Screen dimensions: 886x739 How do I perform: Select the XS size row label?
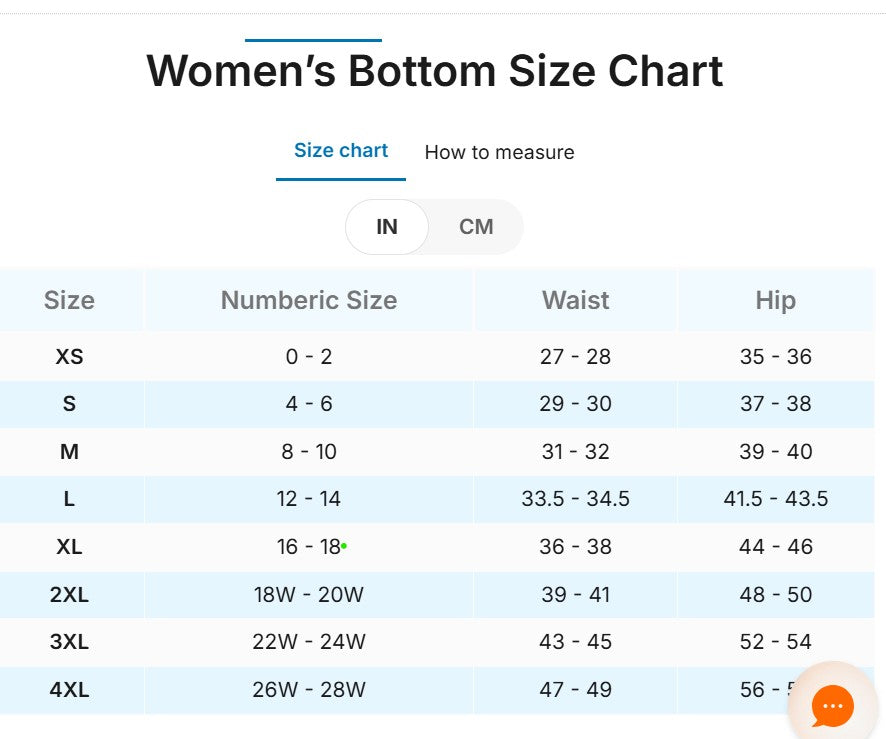pyautogui.click(x=69, y=357)
